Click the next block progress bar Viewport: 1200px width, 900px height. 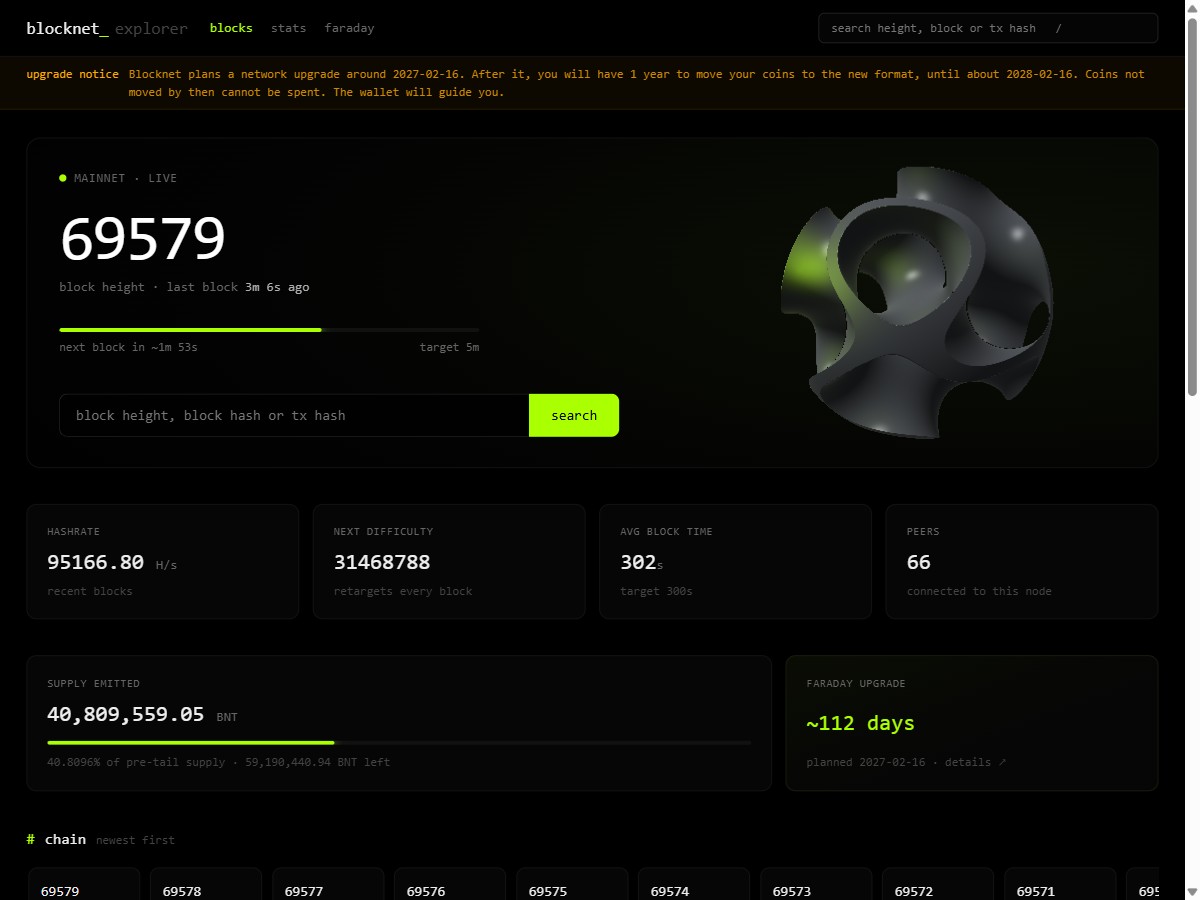(269, 329)
